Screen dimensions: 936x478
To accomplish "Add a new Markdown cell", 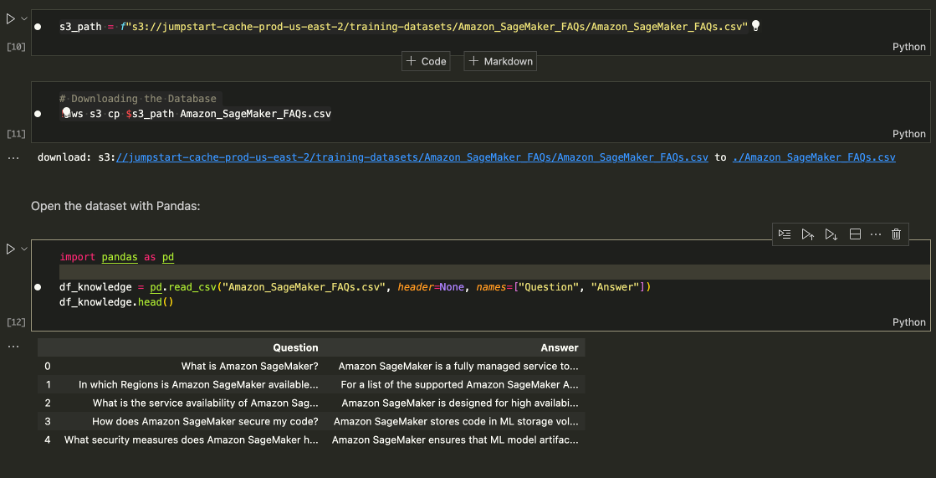I will point(500,61).
